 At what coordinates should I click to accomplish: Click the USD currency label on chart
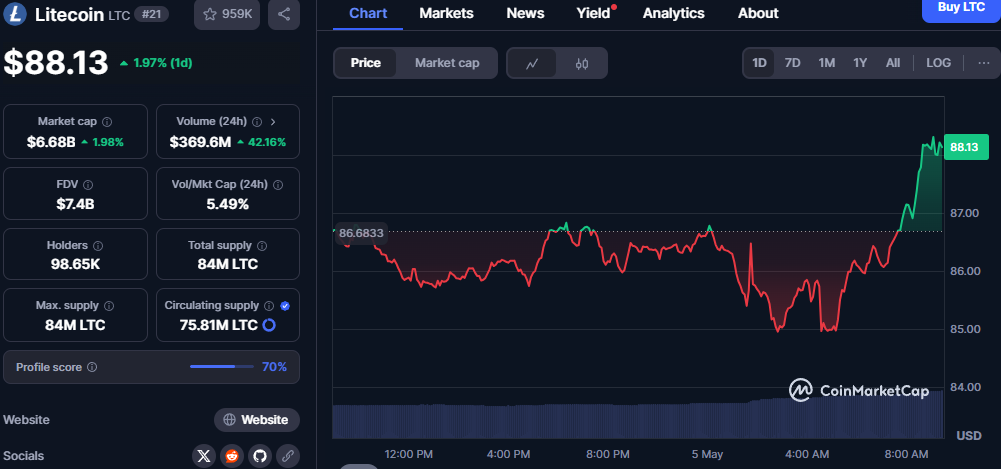coord(968,436)
